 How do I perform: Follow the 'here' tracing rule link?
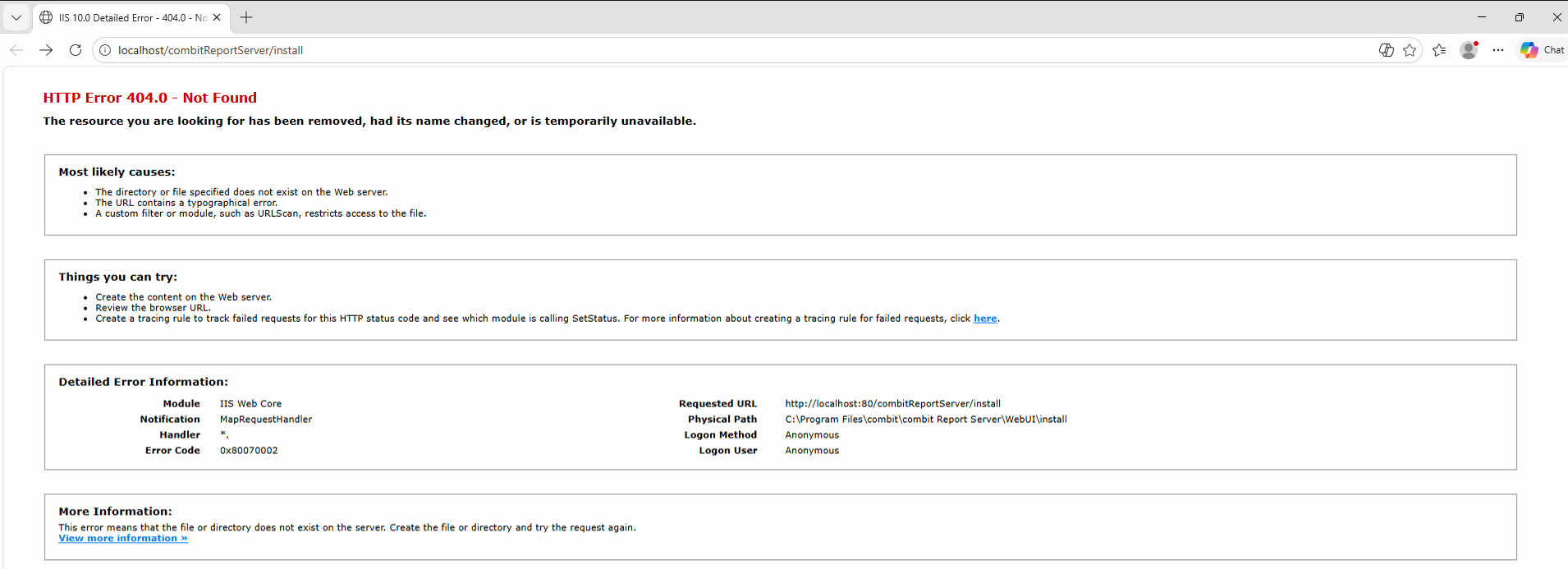click(x=985, y=319)
